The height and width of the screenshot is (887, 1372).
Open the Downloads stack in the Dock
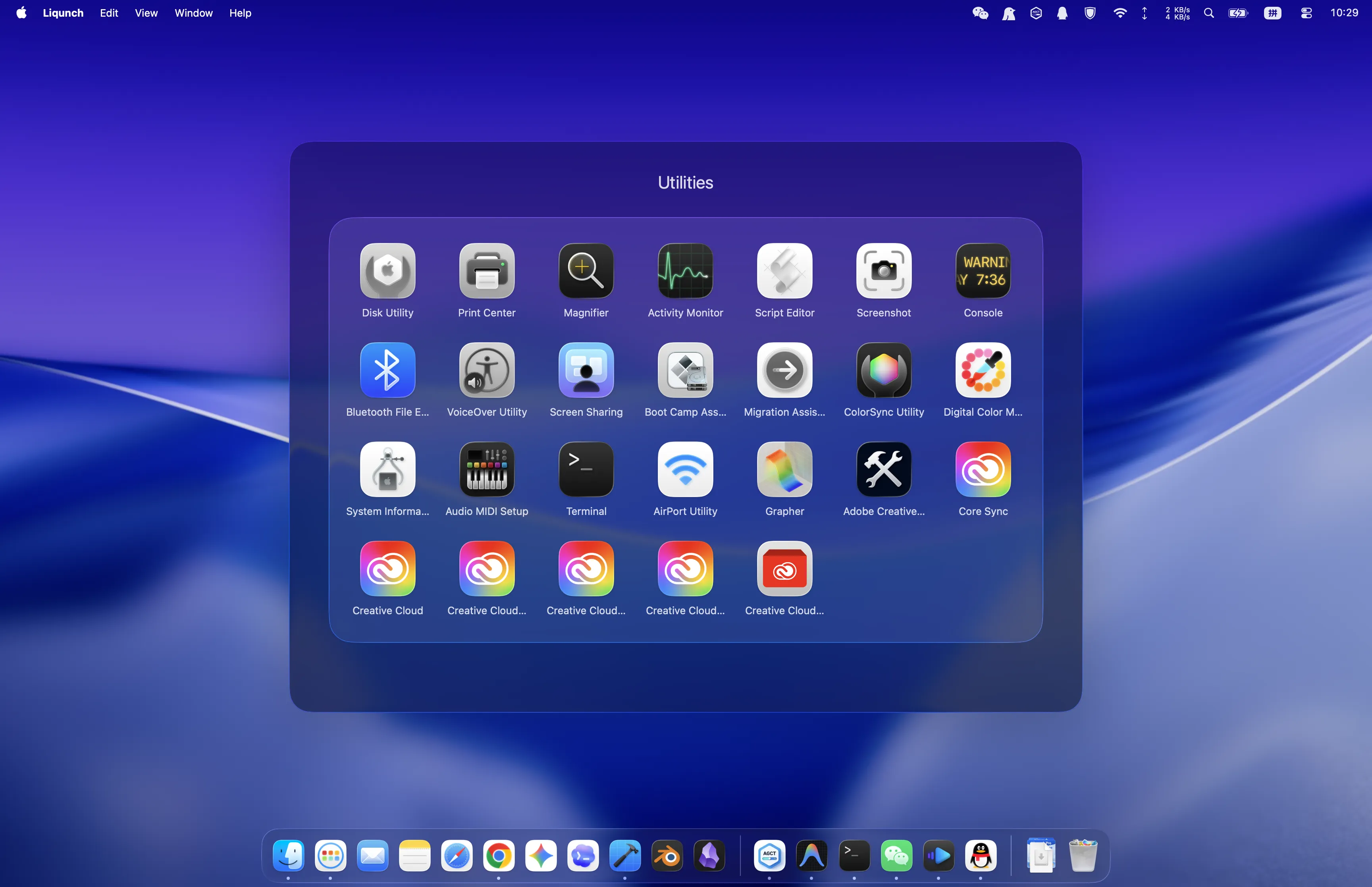1041,855
